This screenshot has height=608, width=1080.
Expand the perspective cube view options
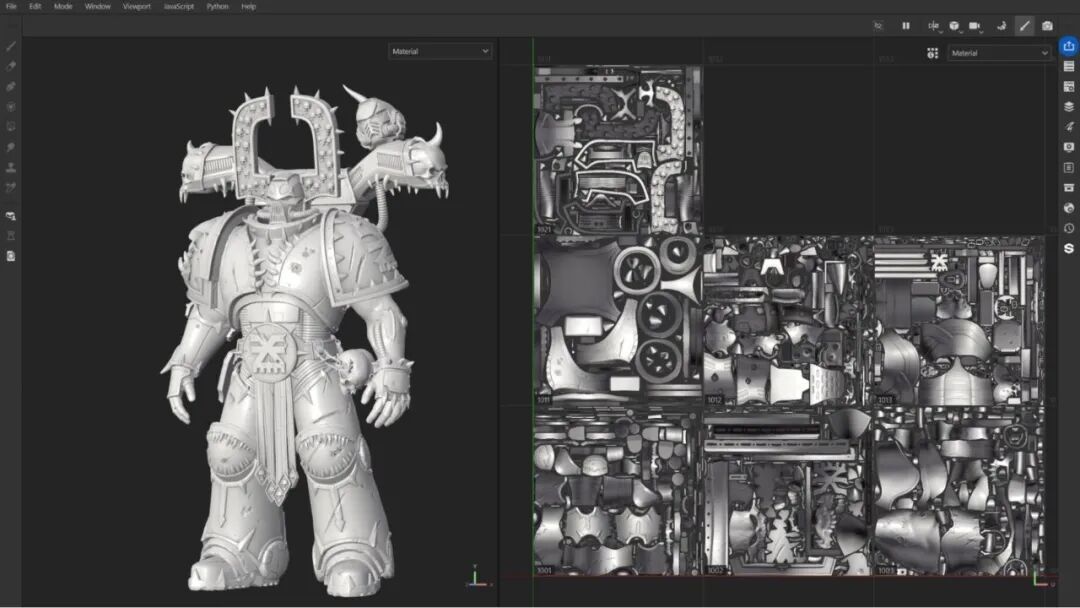[x=954, y=25]
